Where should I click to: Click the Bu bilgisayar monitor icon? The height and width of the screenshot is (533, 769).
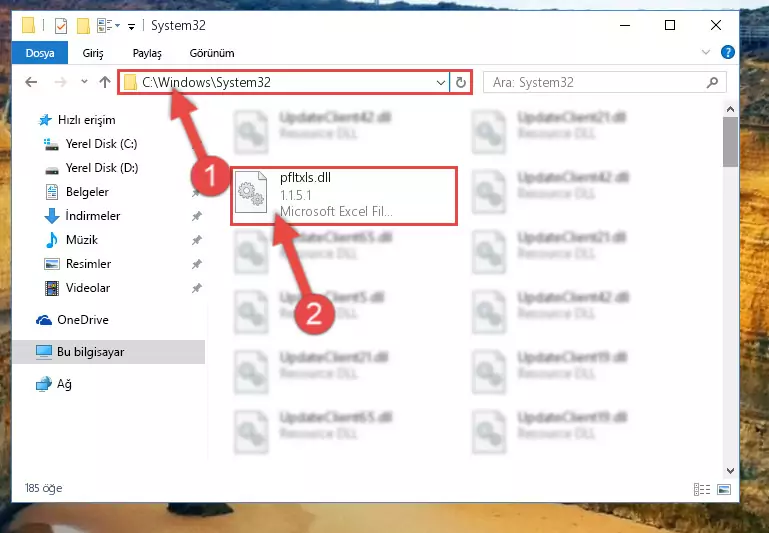[44, 352]
